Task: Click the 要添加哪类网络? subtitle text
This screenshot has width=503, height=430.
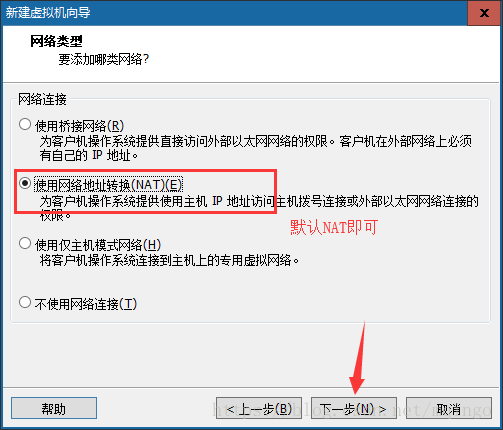Action: [x=104, y=60]
